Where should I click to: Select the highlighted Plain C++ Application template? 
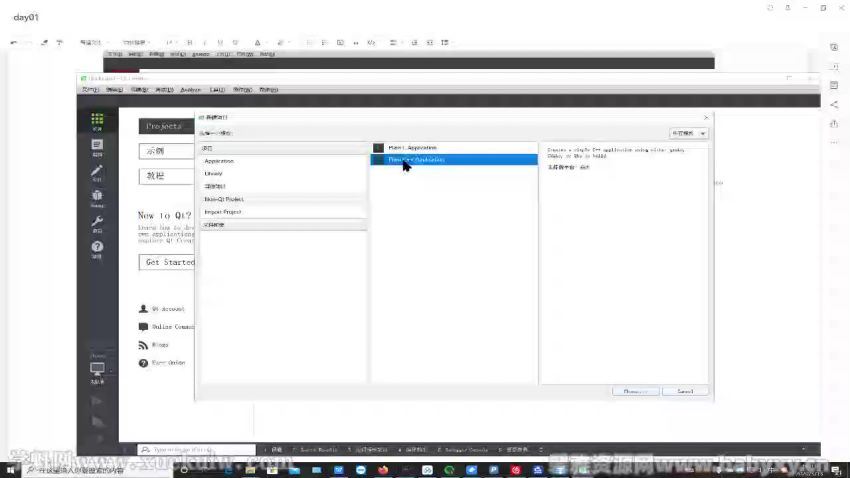tap(454, 159)
